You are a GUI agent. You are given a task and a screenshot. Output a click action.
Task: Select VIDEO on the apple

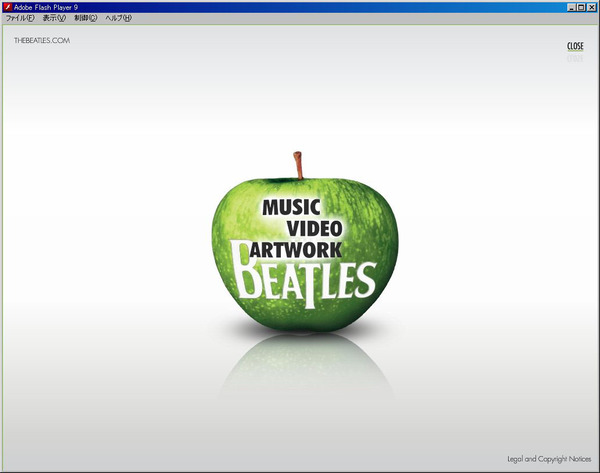(315, 229)
